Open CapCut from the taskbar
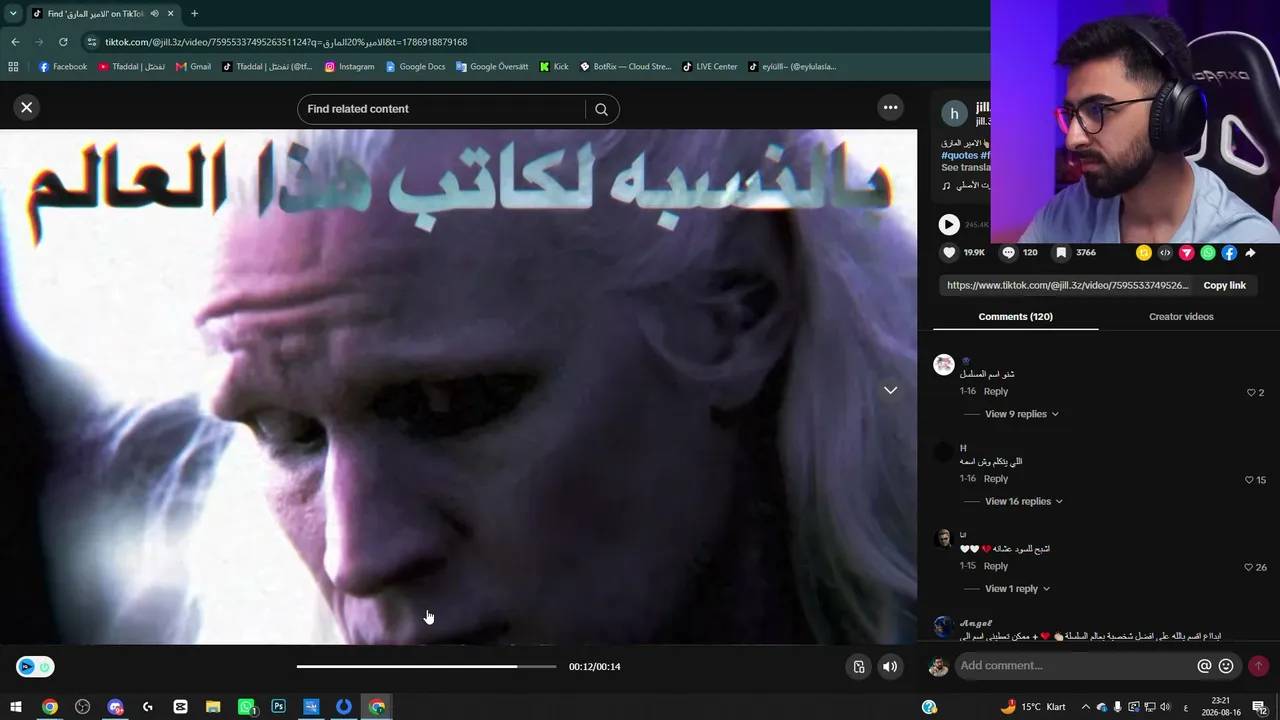This screenshot has width=1280, height=720. [x=180, y=707]
